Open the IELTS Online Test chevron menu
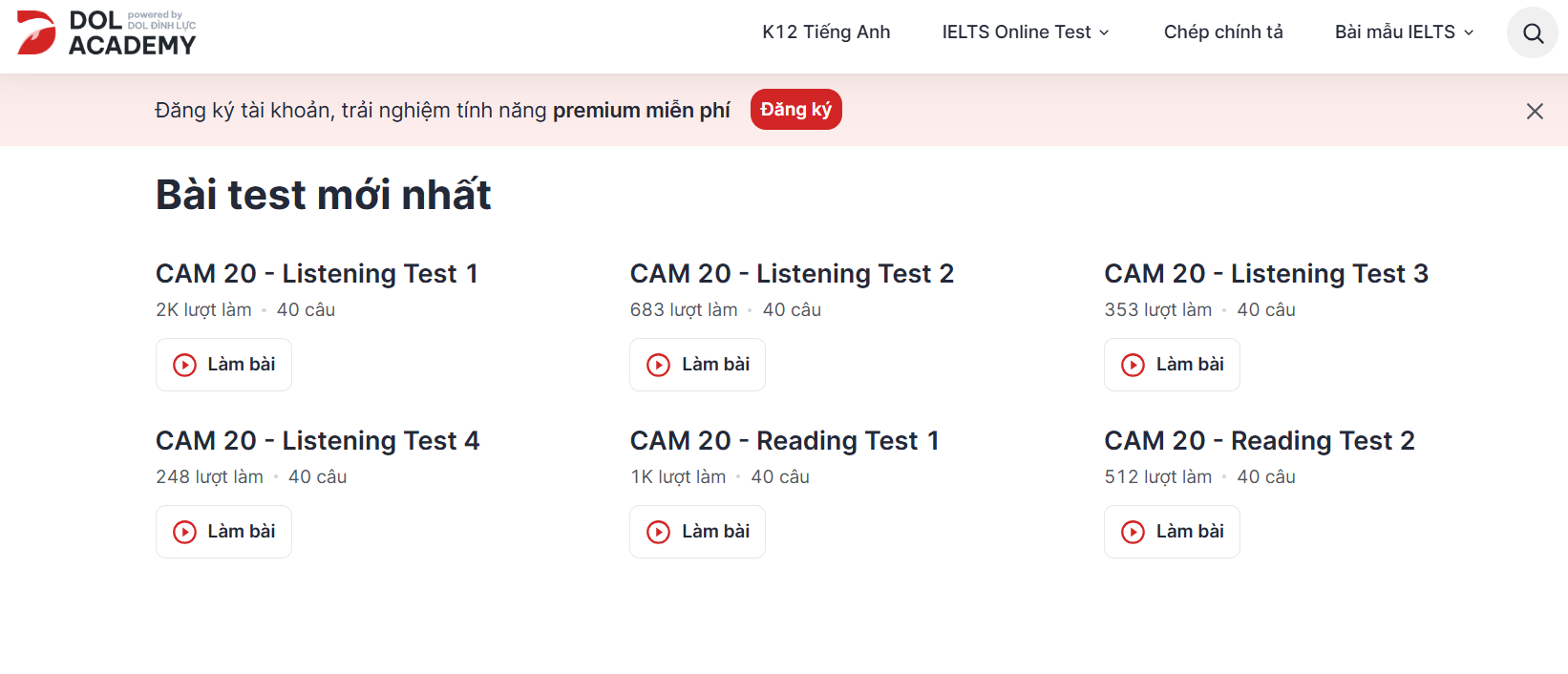1568x674 pixels. tap(1105, 32)
